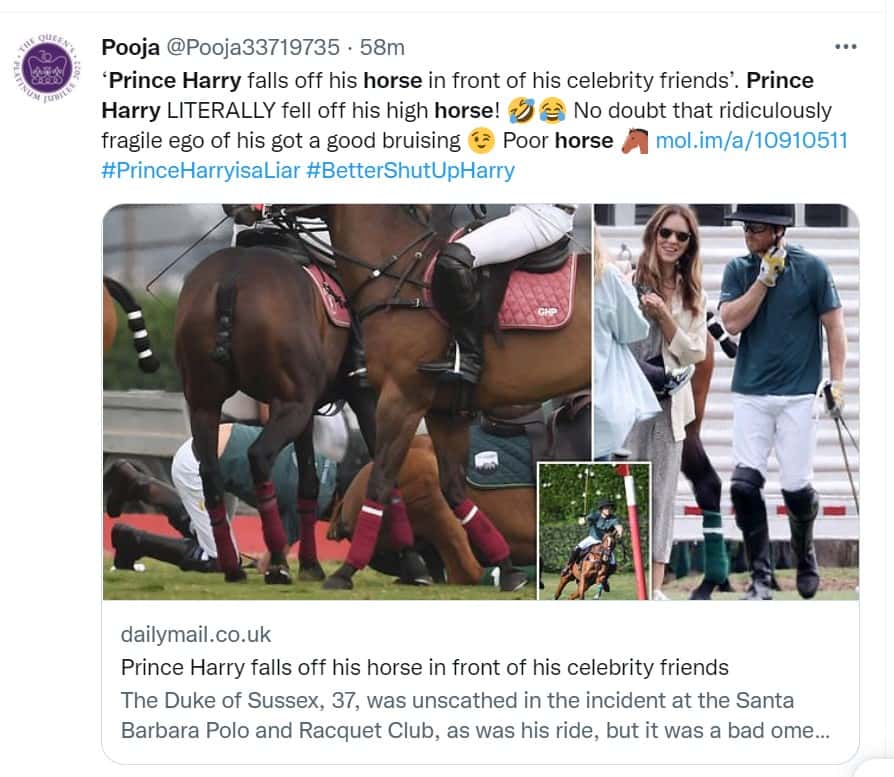
Task: Open the small inset polo rider photo
Action: pos(594,530)
